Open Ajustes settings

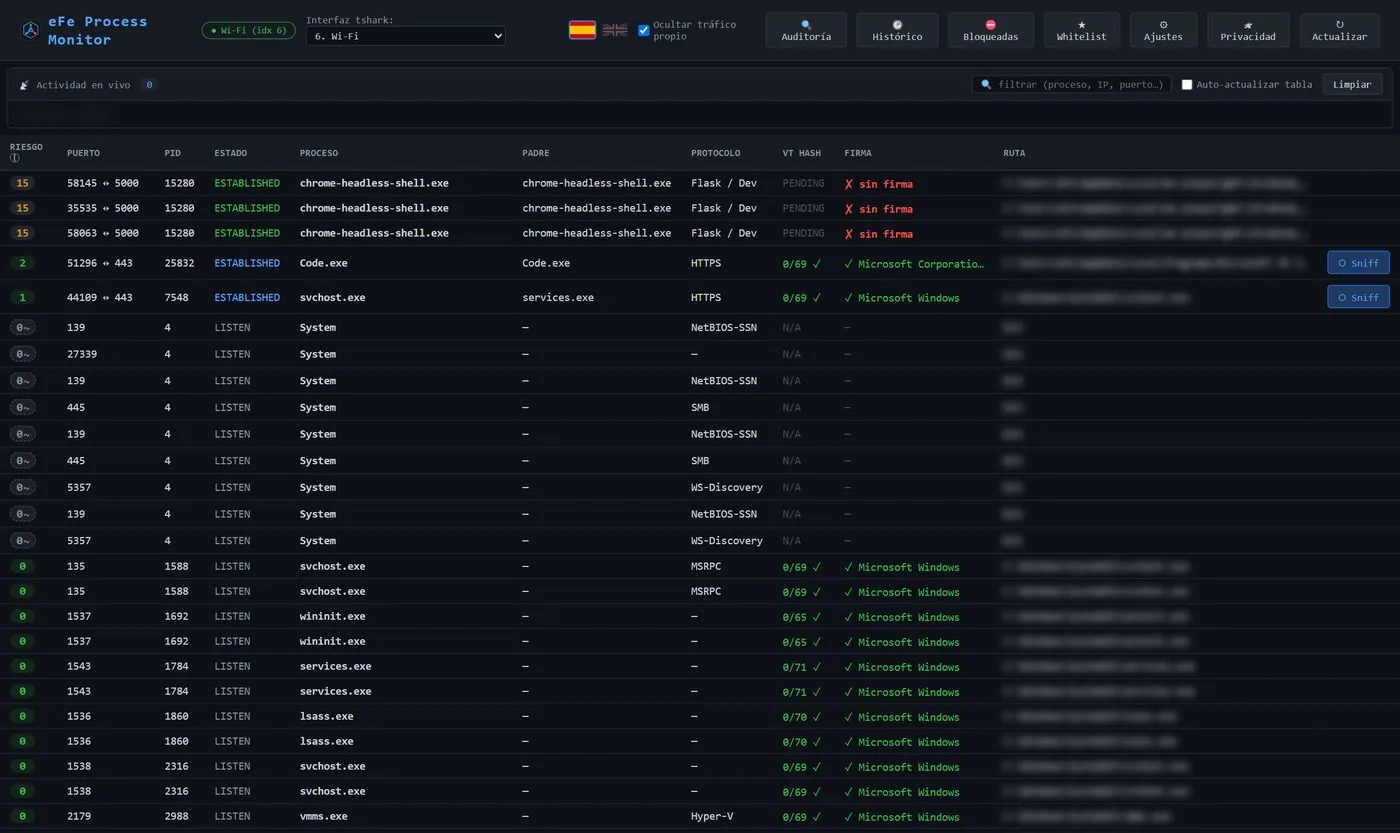tap(1163, 30)
